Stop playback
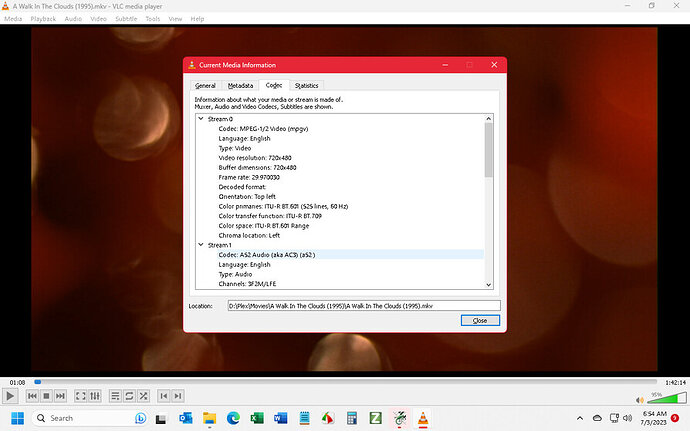The width and height of the screenshot is (690, 431). pos(46,396)
